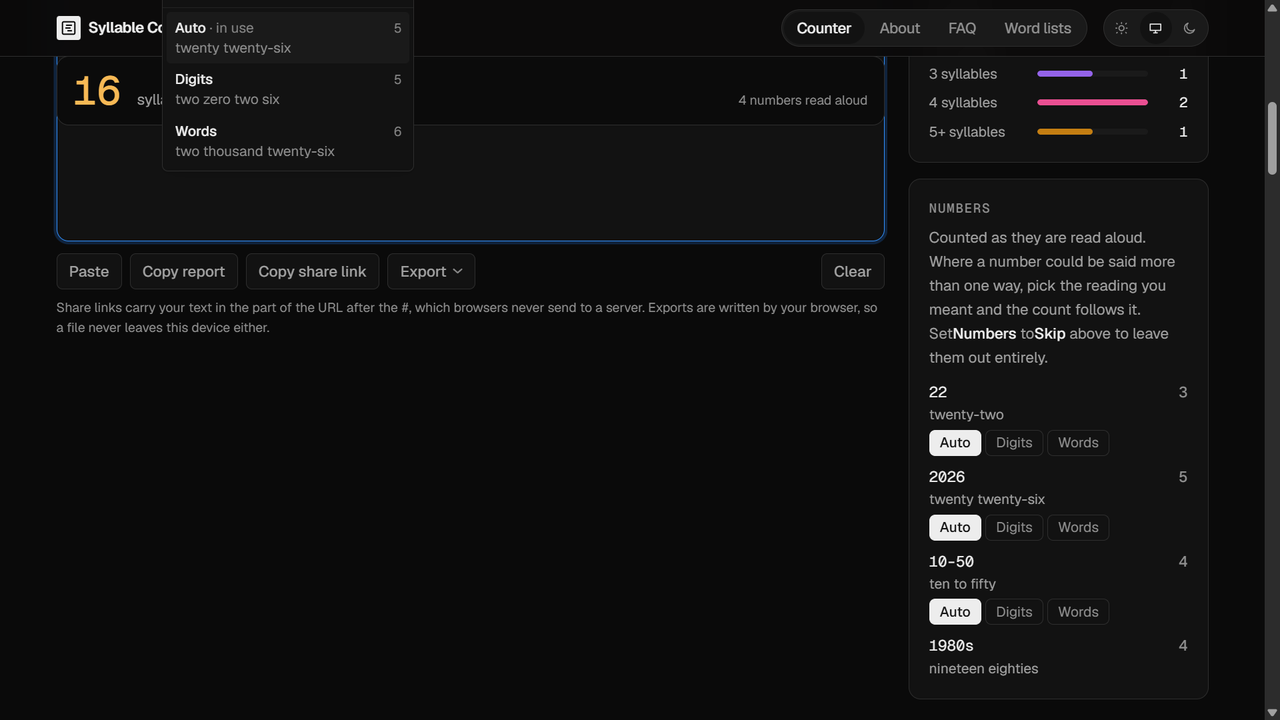Choose Auto reading in popup list

[288, 38]
